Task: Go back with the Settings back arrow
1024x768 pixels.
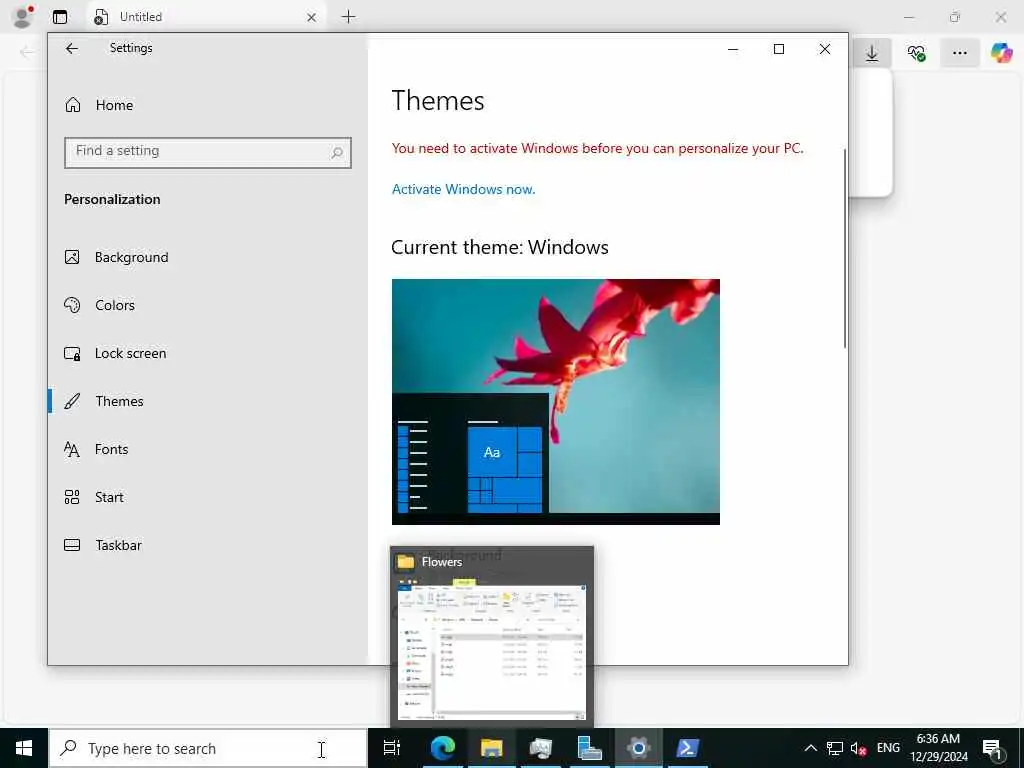Action: coord(72,48)
